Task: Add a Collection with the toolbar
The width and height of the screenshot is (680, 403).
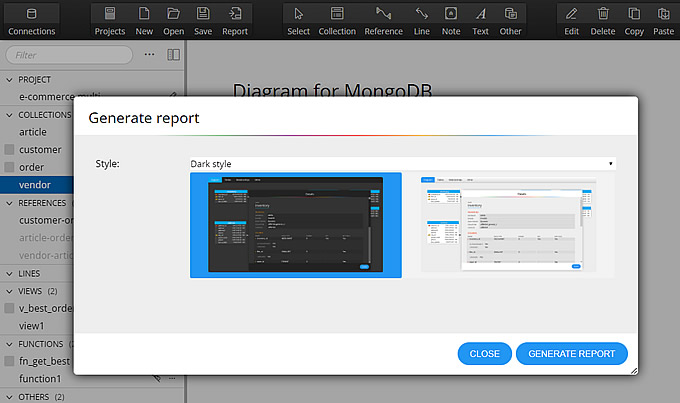Action: [x=337, y=20]
